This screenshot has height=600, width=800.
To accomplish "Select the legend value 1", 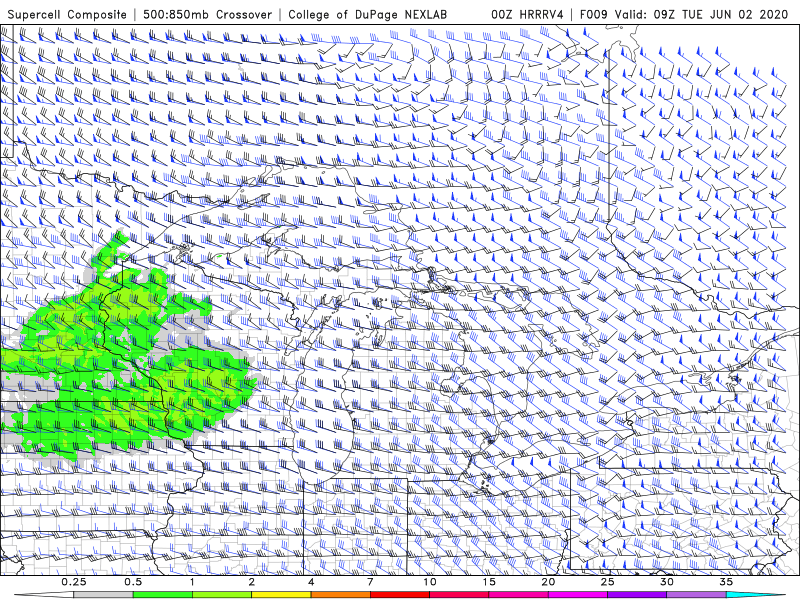I will tap(192, 582).
